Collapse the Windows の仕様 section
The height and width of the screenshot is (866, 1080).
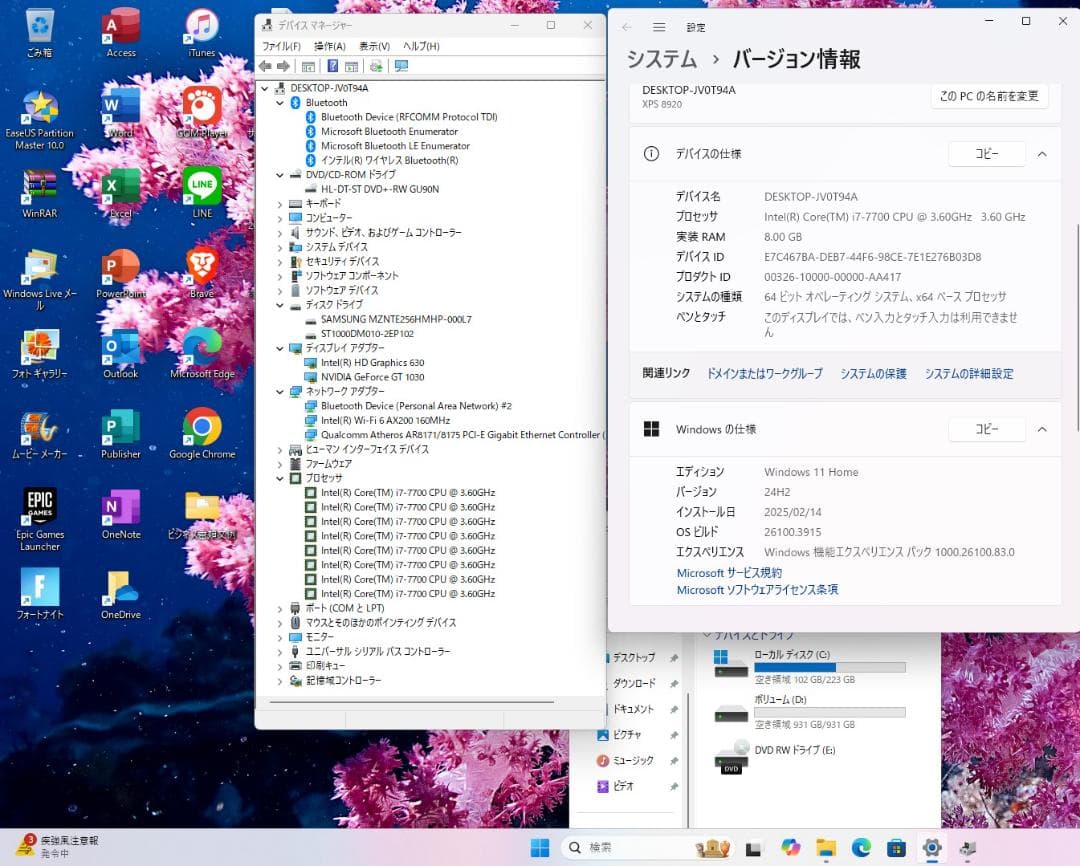(x=1042, y=429)
